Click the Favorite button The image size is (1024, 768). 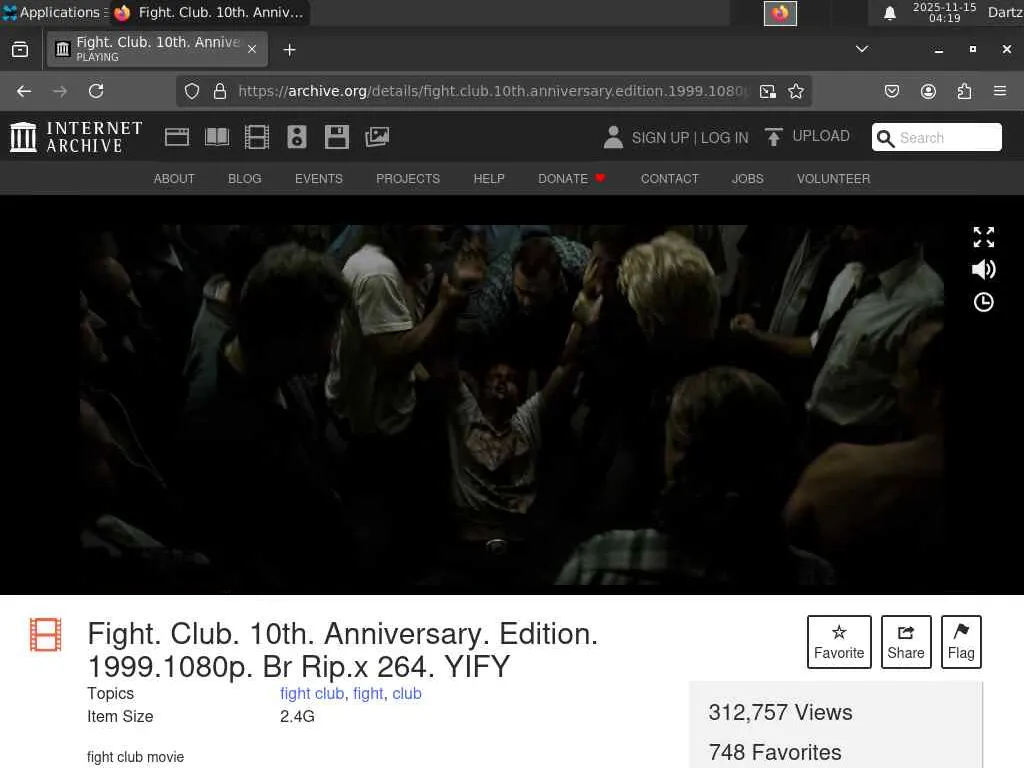839,642
